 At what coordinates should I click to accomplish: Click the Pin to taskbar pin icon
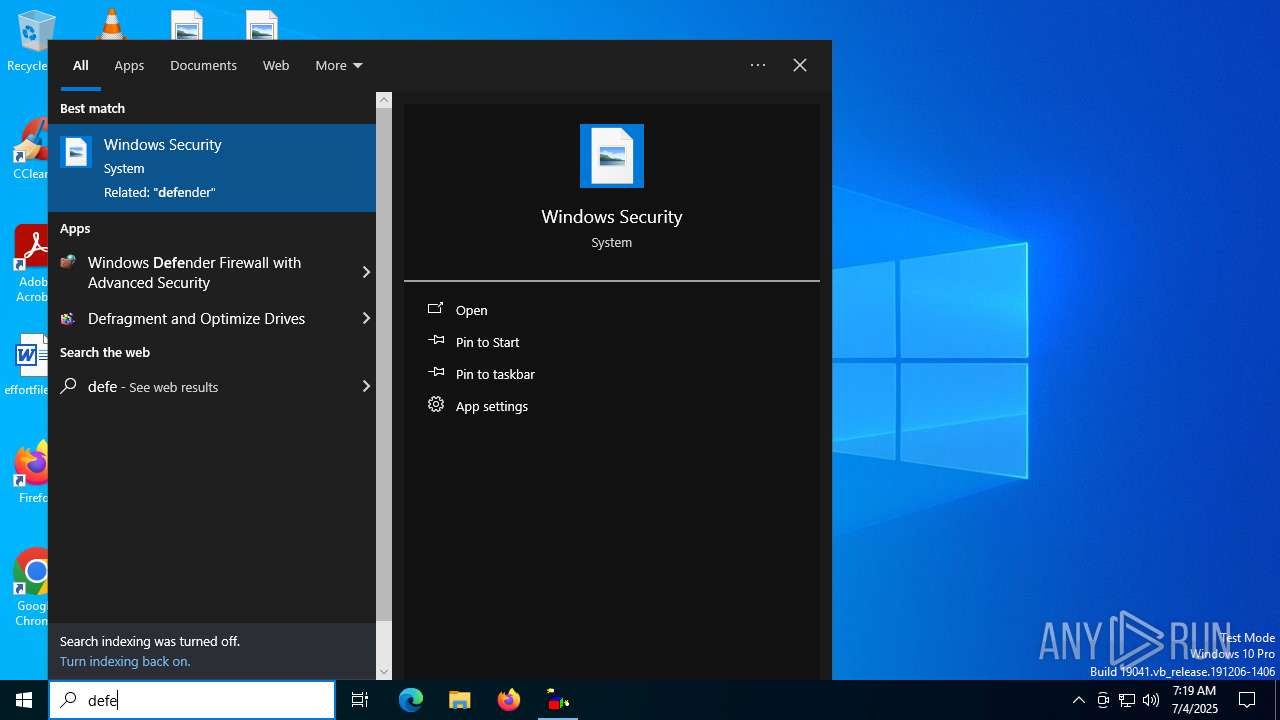[x=436, y=373]
